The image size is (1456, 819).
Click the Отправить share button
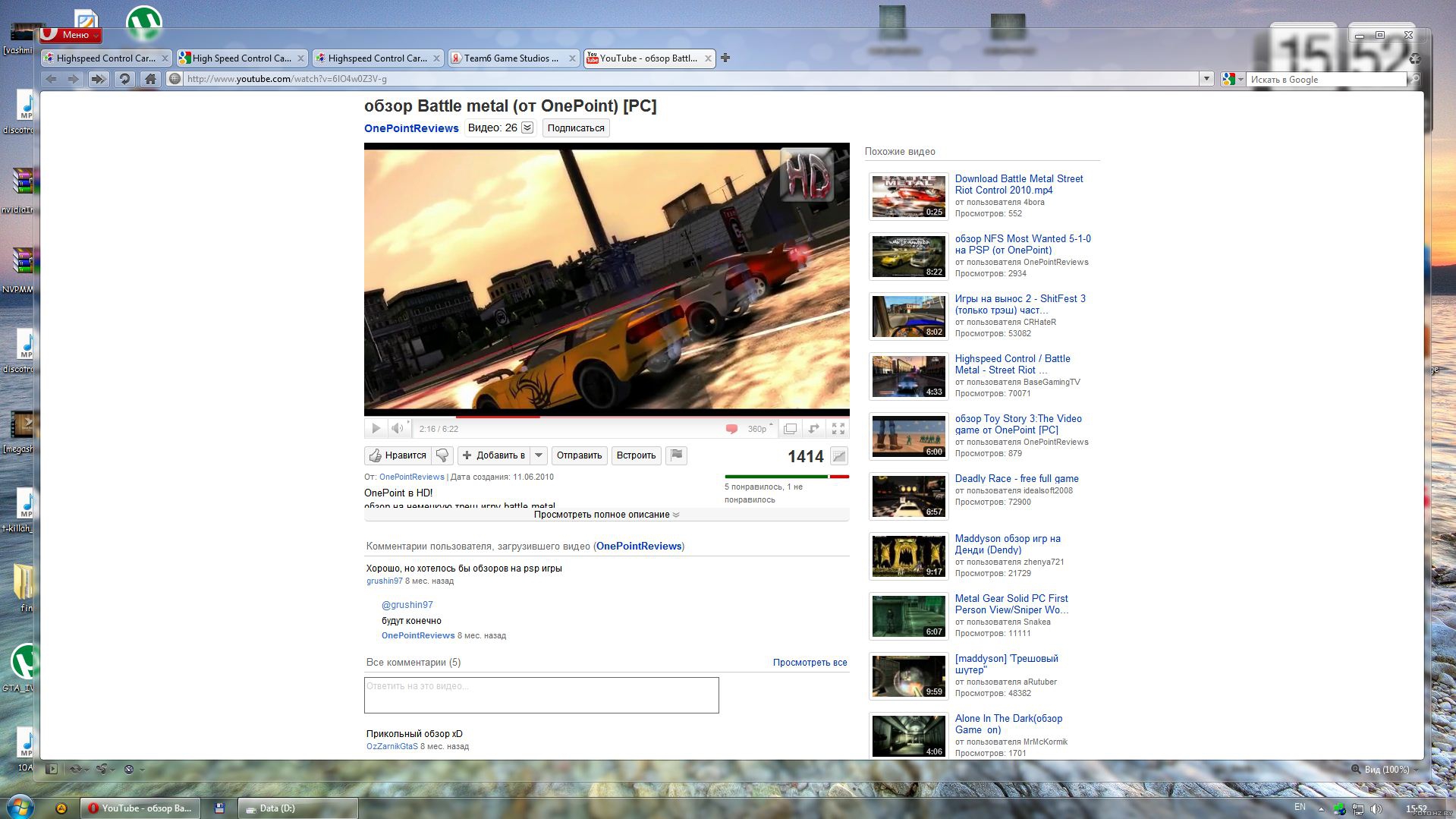coord(579,455)
